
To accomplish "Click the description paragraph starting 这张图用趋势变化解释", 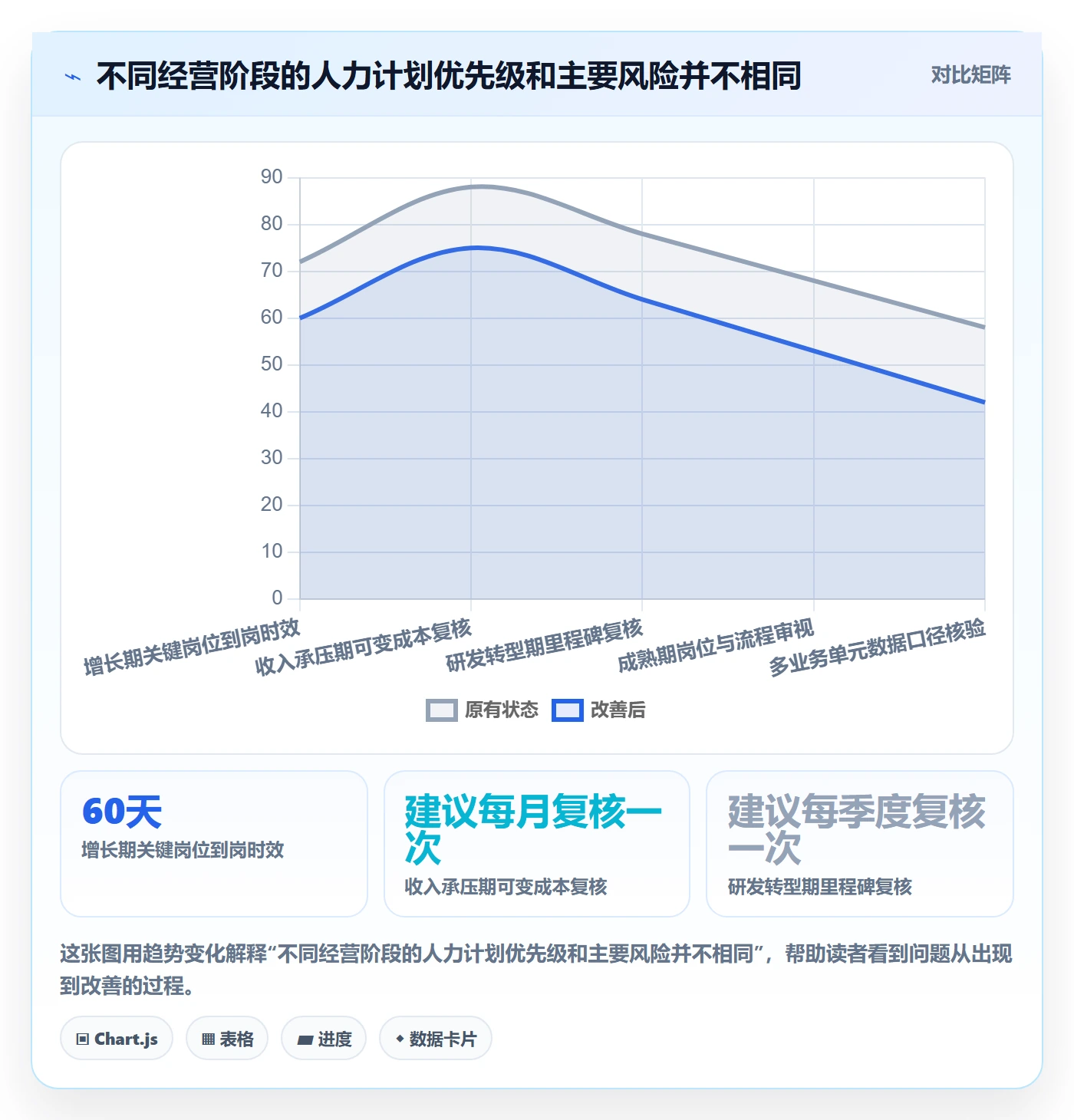I will click(x=536, y=970).
